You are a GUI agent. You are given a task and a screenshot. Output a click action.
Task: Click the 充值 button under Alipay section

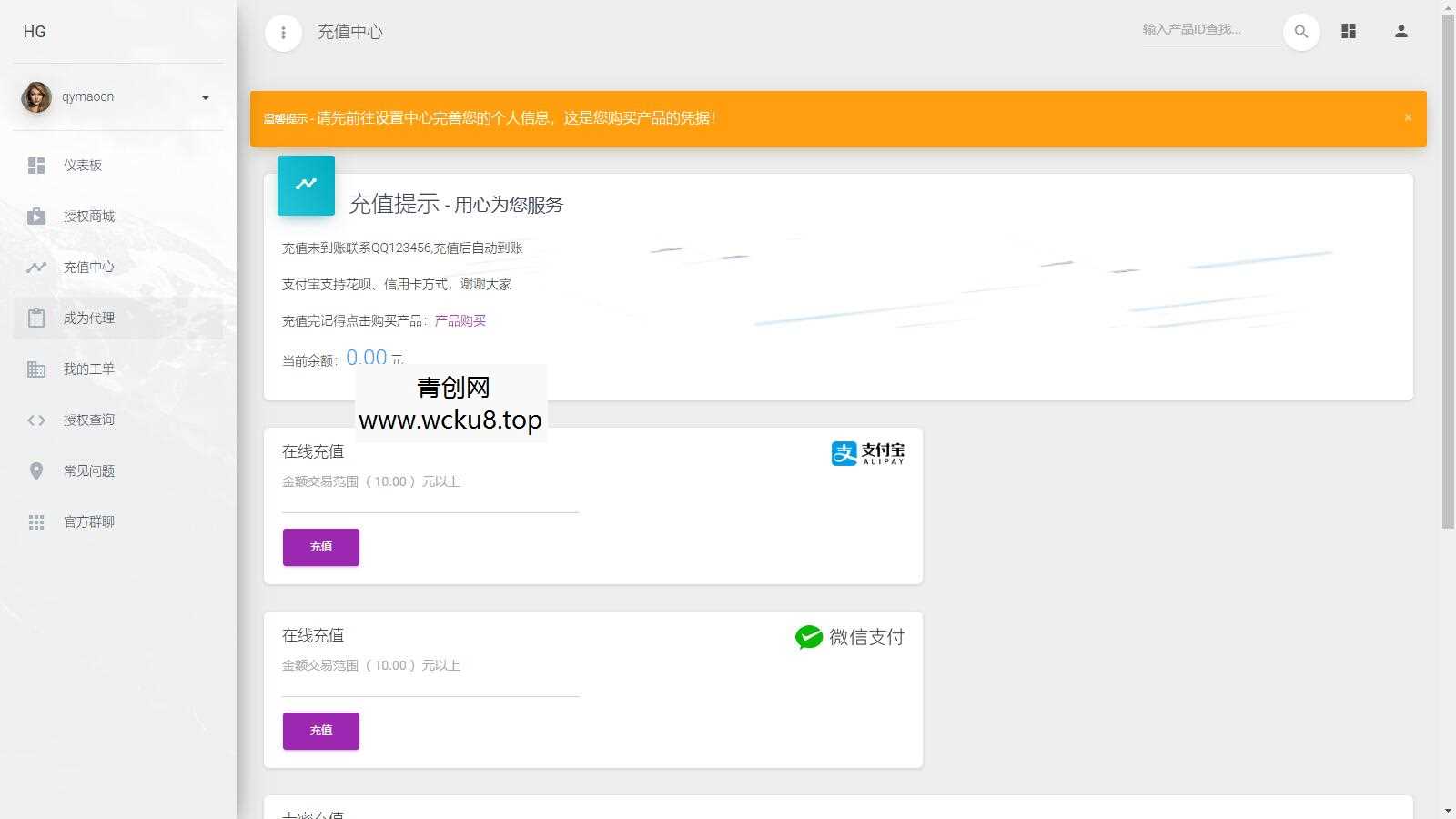[320, 547]
